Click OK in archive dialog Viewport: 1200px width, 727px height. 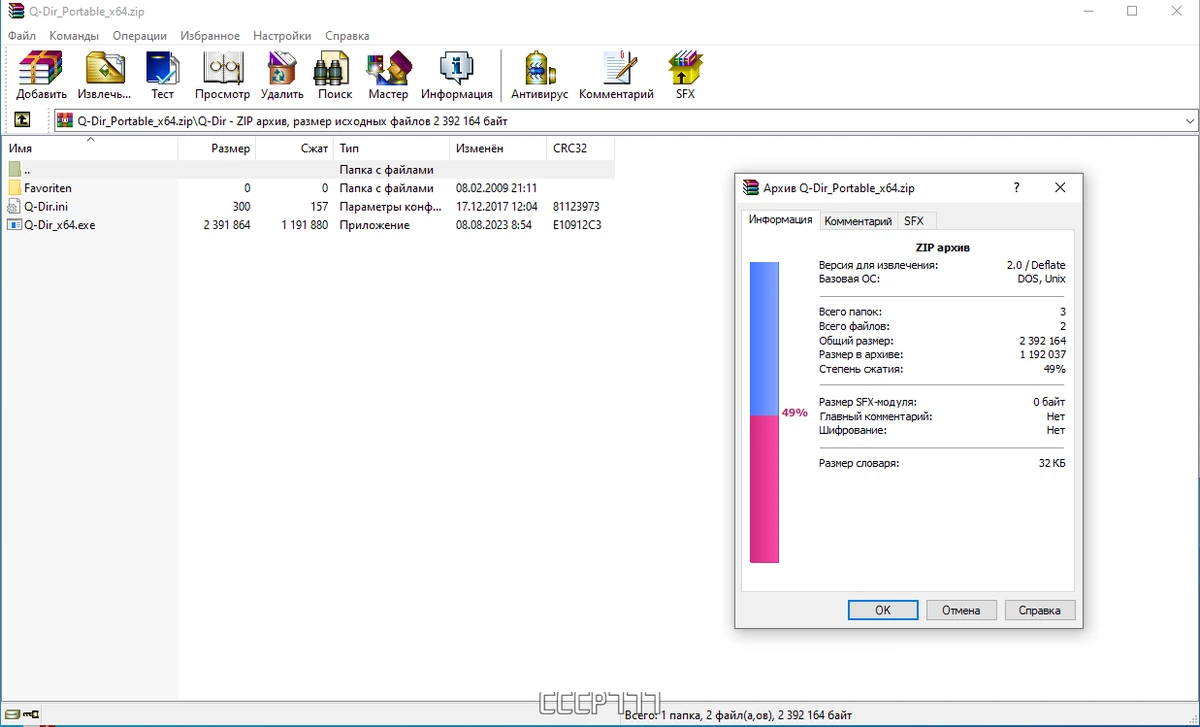click(x=882, y=610)
